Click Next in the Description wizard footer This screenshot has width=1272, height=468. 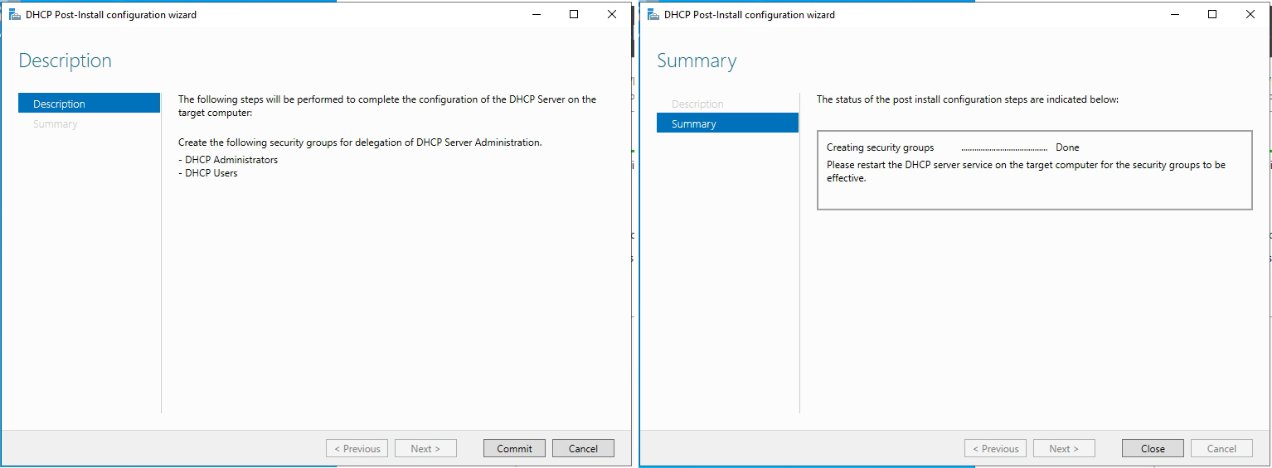pyautogui.click(x=425, y=449)
